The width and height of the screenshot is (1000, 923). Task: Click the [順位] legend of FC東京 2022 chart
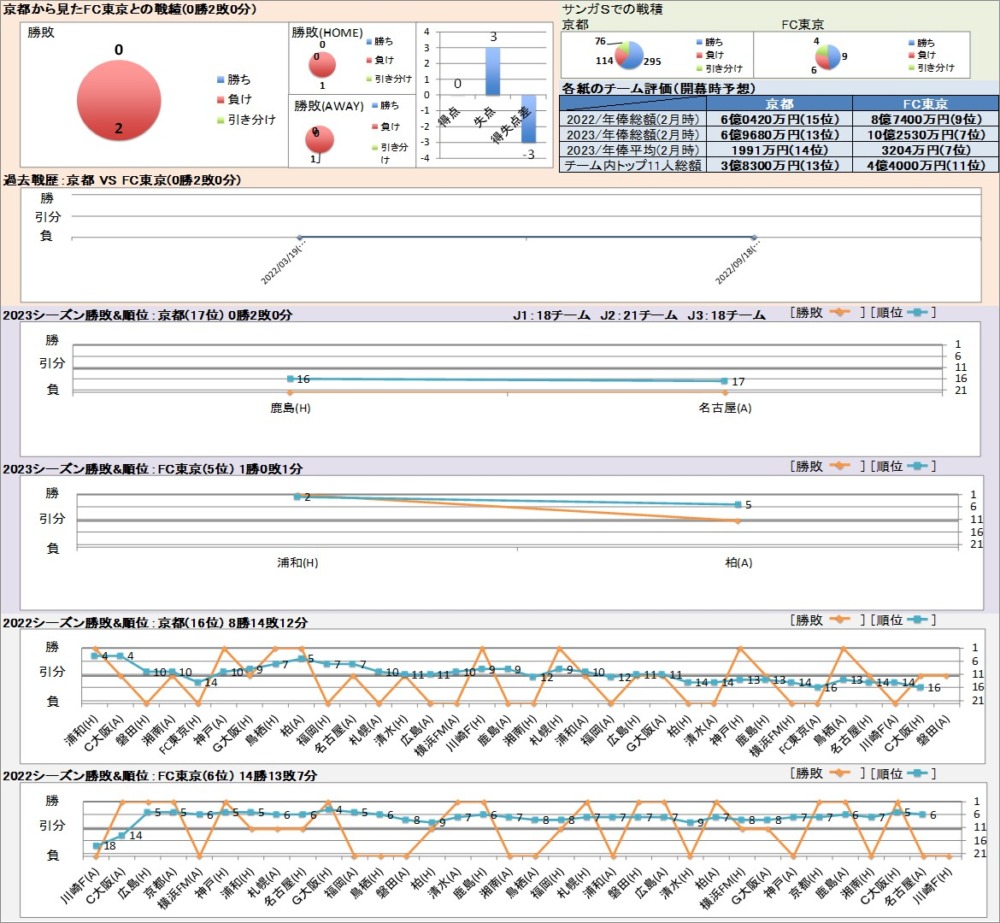(904, 773)
